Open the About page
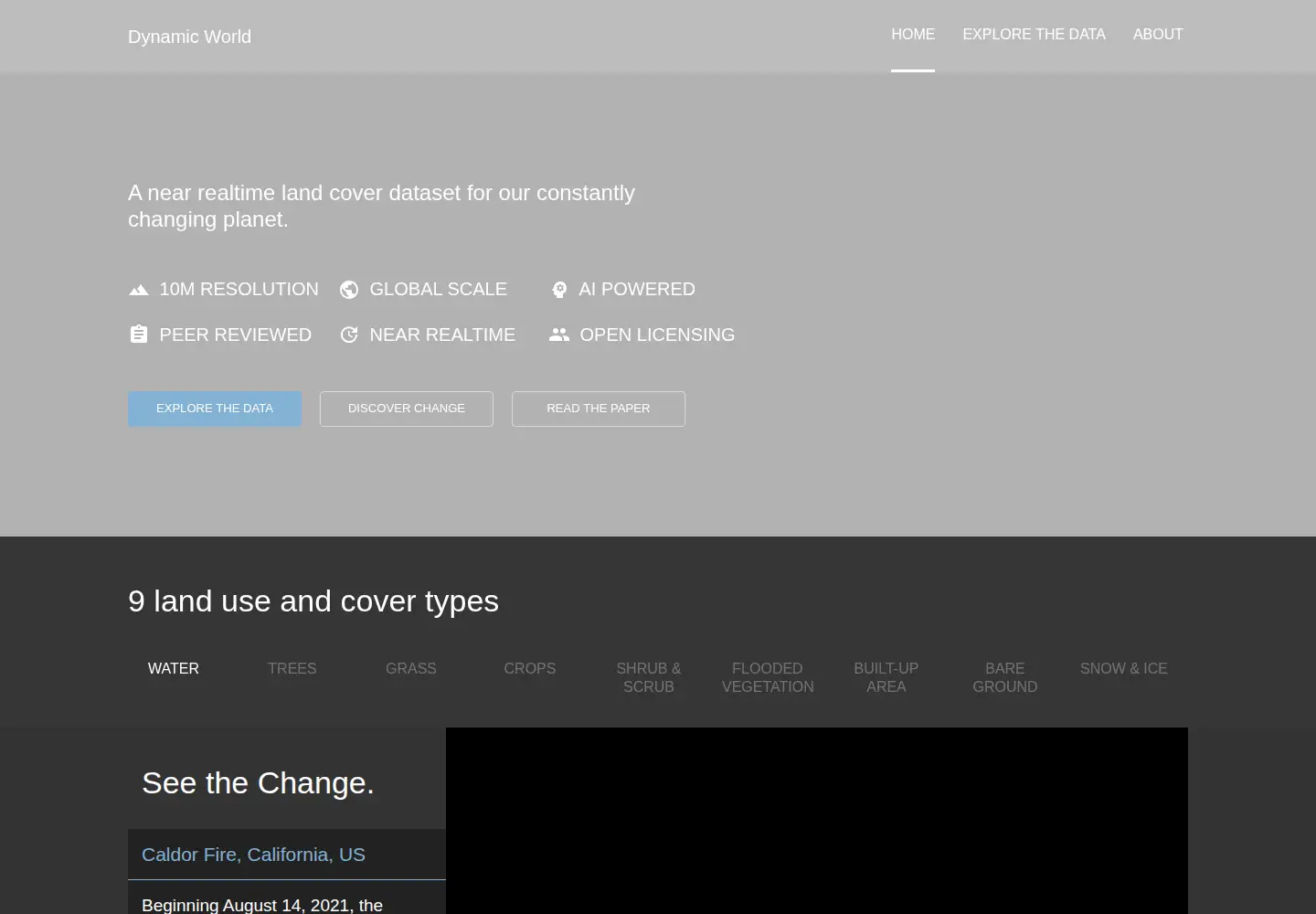 tap(1158, 35)
